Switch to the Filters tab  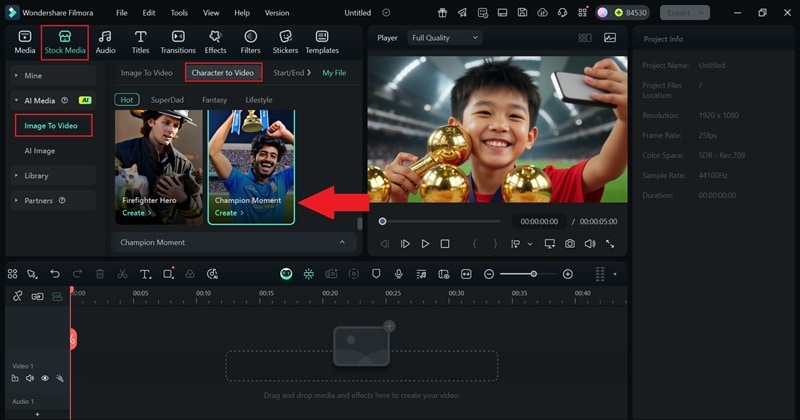pyautogui.click(x=250, y=42)
